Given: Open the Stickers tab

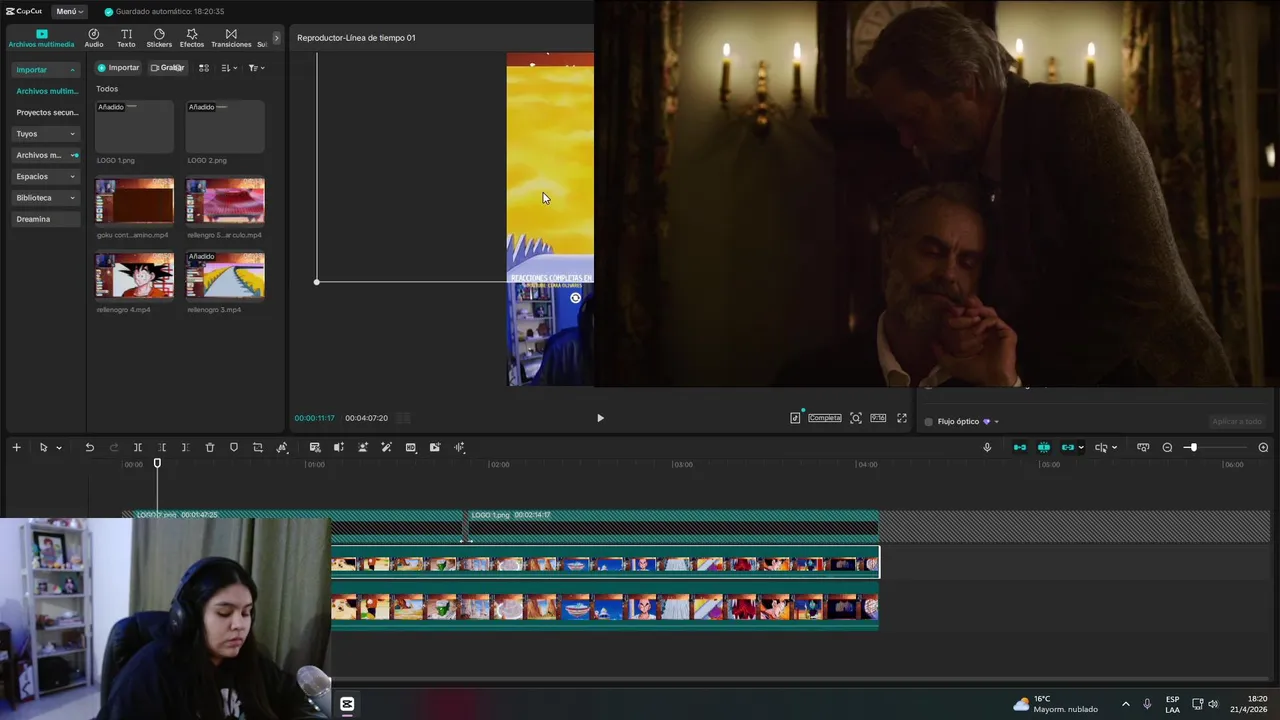Looking at the screenshot, I should (159, 38).
